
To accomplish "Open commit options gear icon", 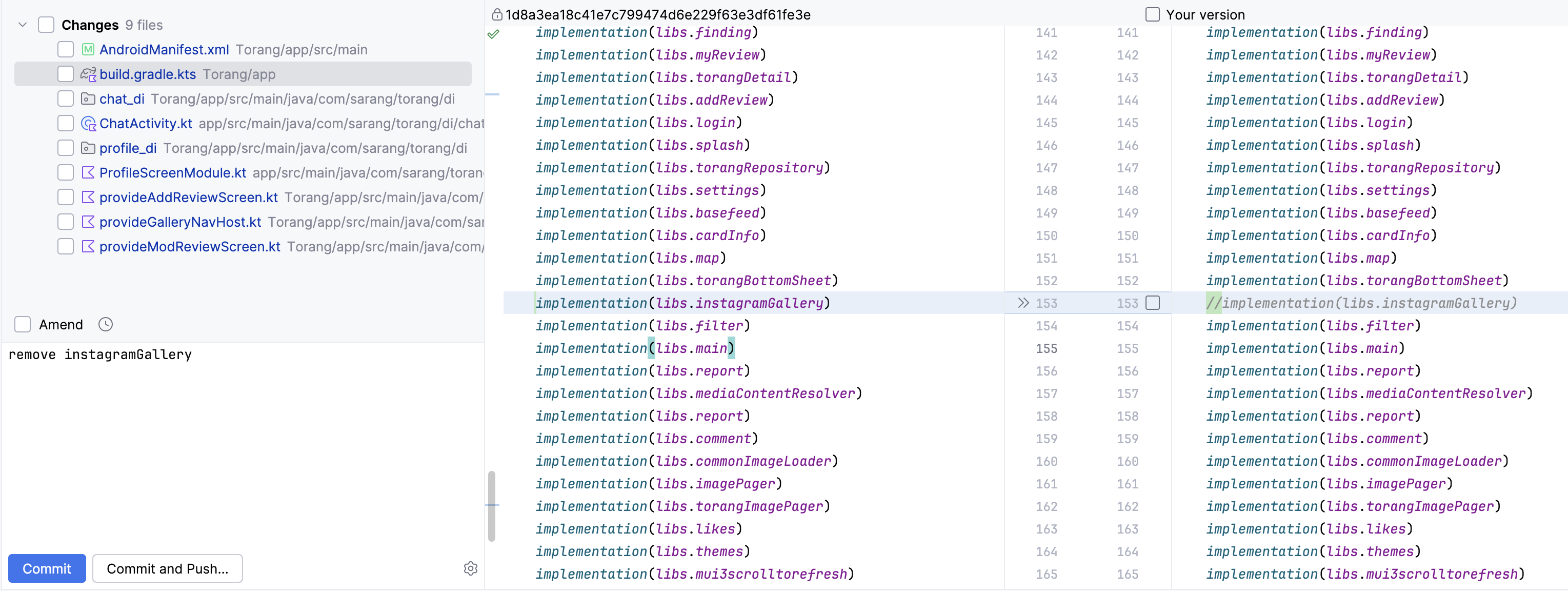I will click(x=470, y=568).
